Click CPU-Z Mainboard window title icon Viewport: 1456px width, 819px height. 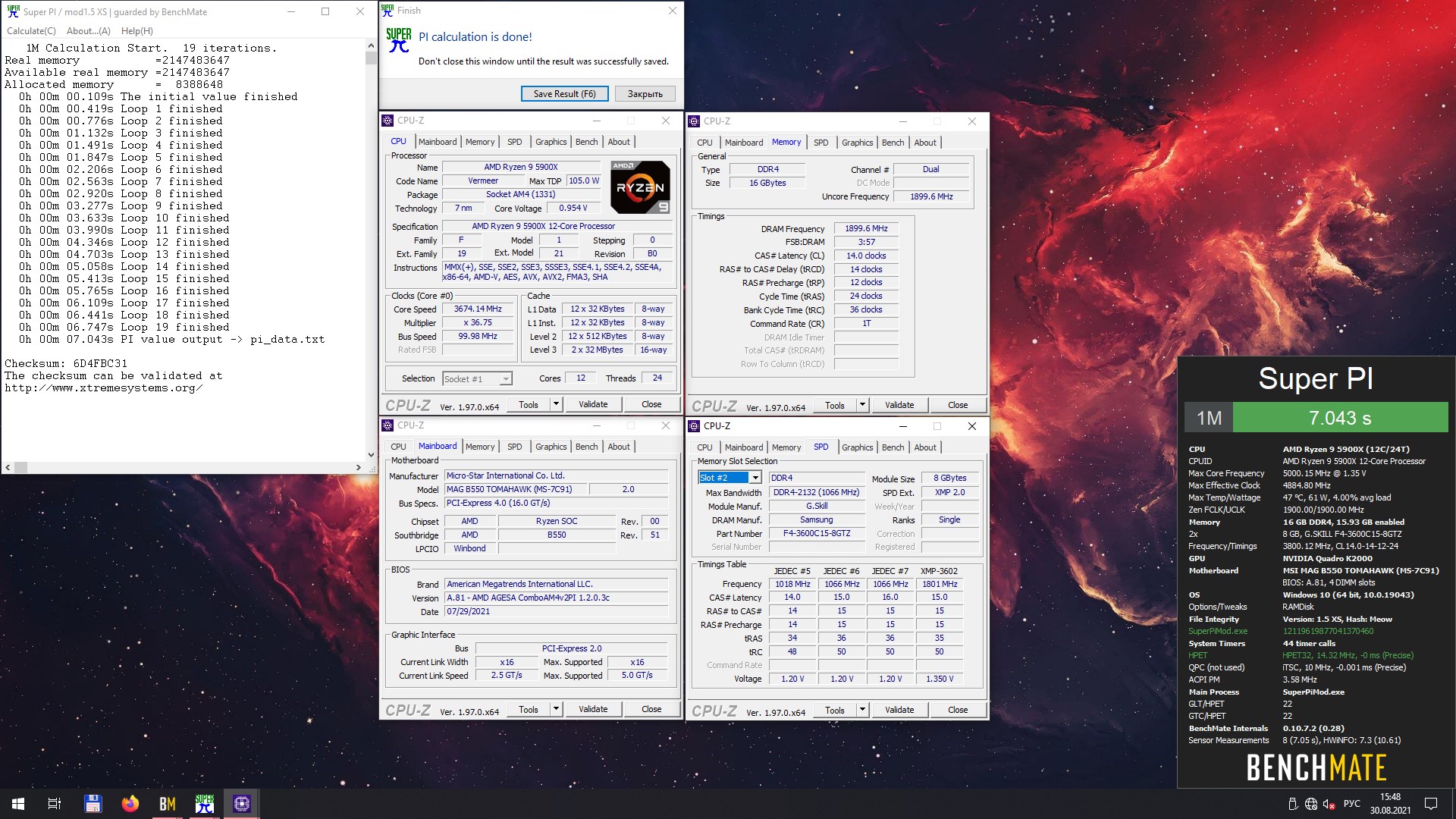point(388,425)
